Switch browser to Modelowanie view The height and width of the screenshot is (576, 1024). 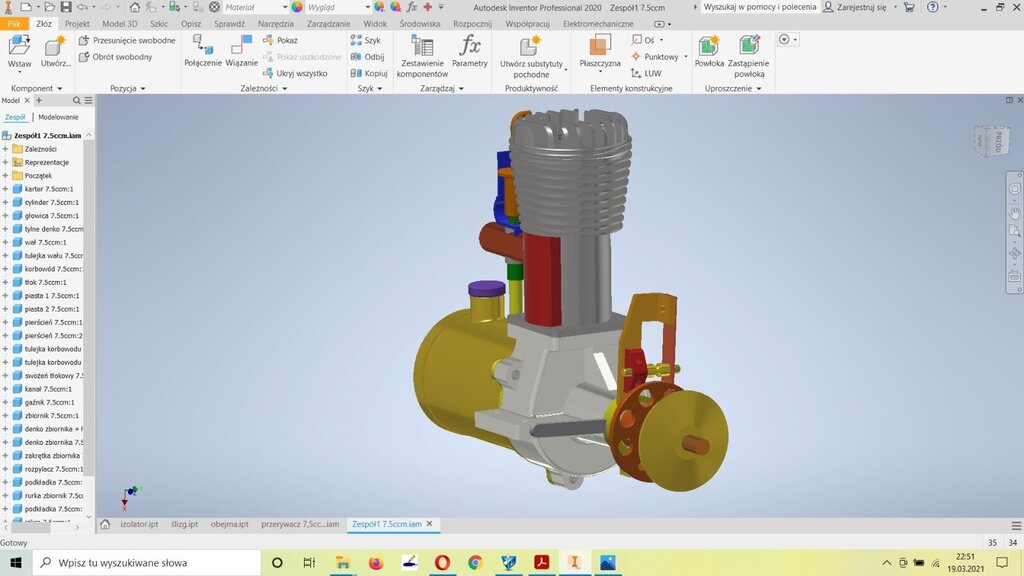[x=58, y=117]
